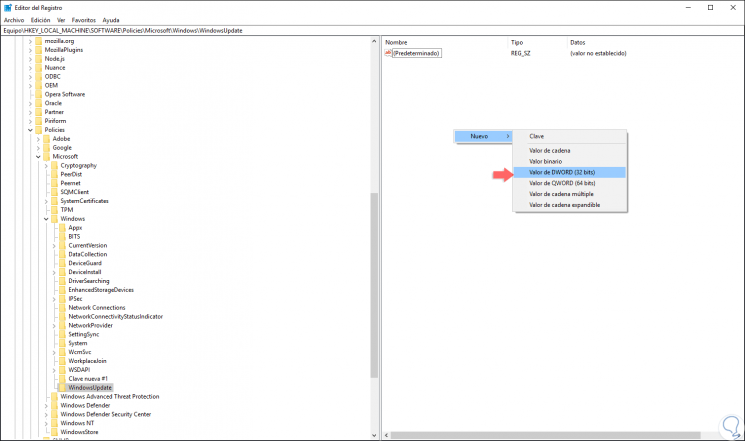This screenshot has width=745, height=441.
Task: Select the Clave nueva #1 folder icon
Action: [x=62, y=379]
